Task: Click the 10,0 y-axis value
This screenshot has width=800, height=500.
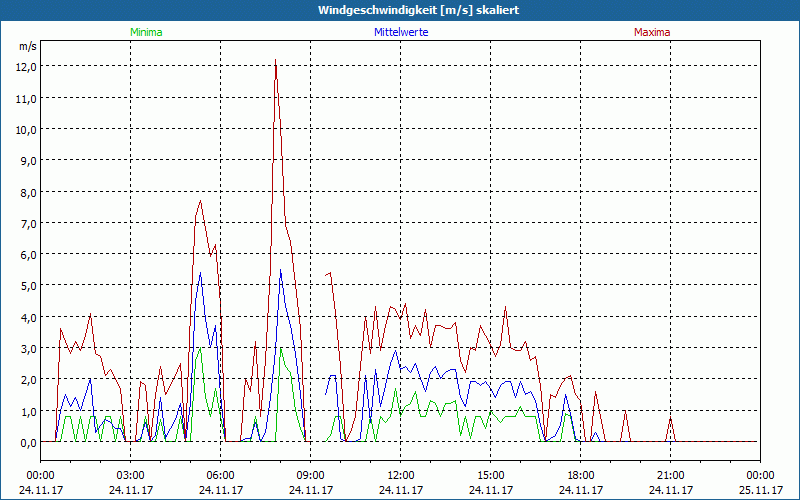Action: (28, 130)
